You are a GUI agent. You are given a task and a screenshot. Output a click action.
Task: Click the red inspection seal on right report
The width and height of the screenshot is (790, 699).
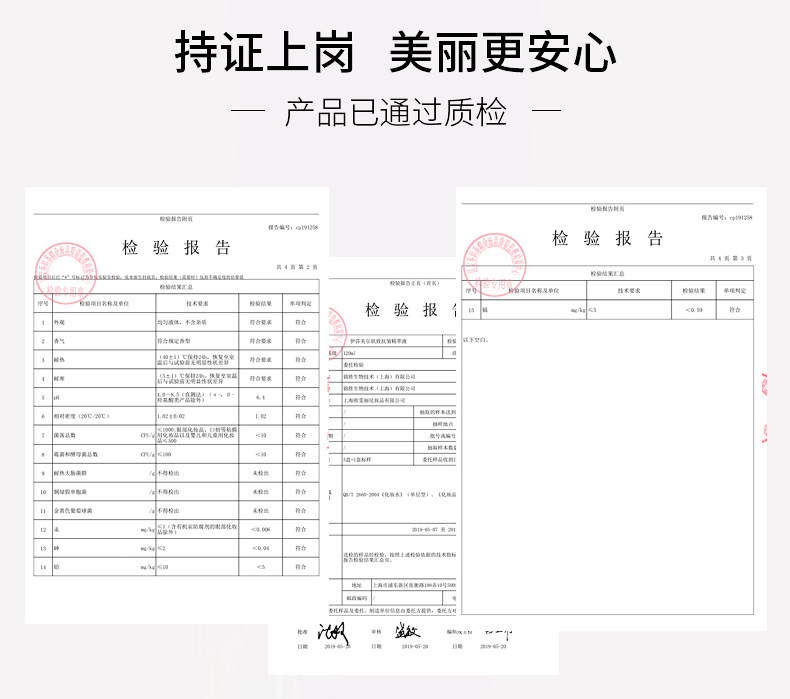click(x=494, y=265)
